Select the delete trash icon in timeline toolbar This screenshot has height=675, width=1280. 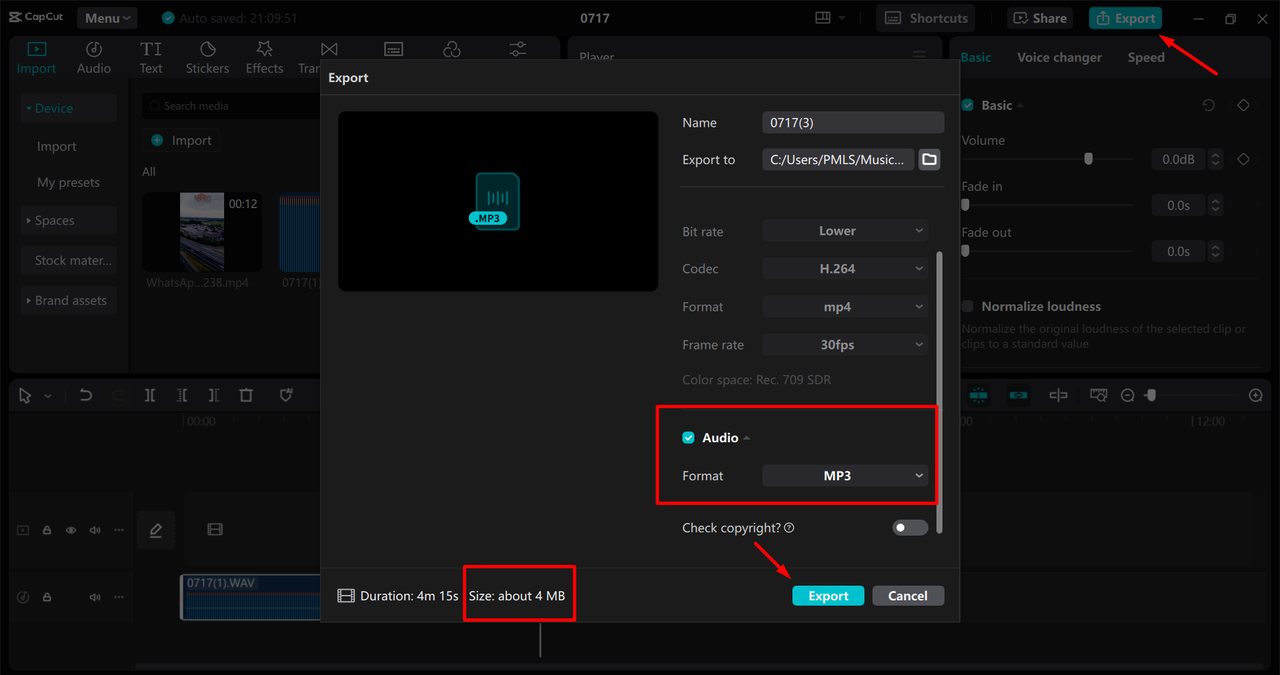tap(246, 395)
